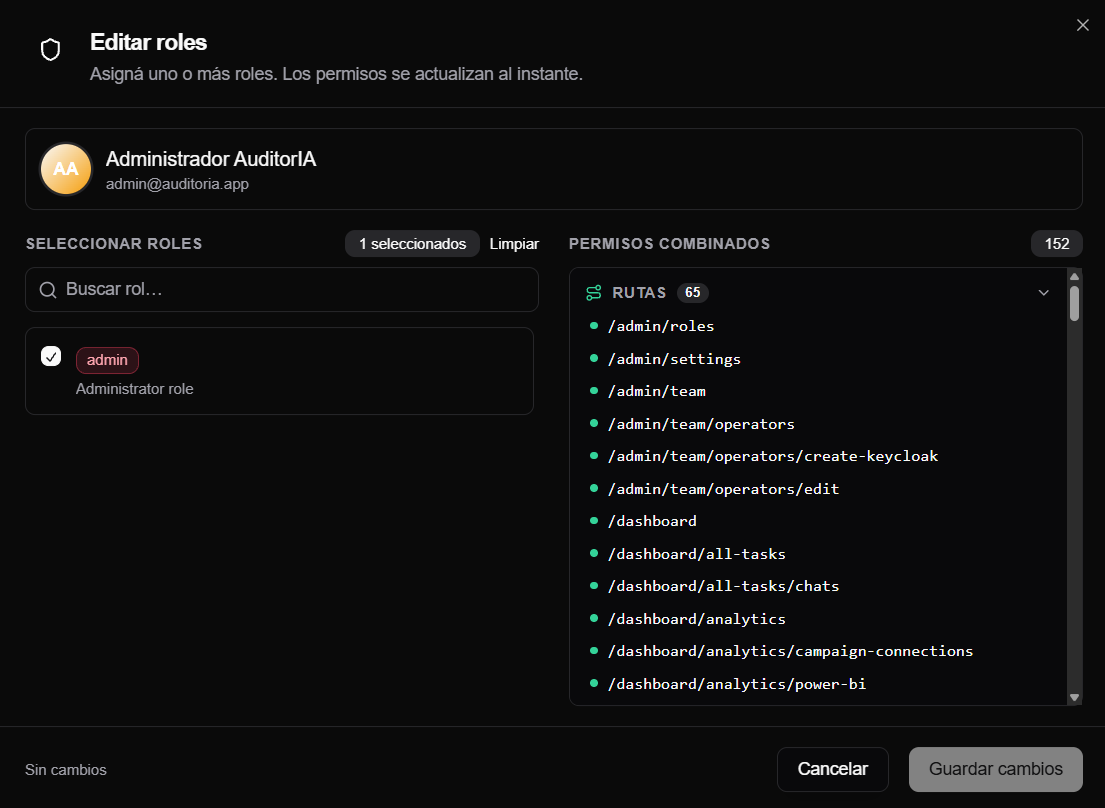Click the RUTAS section label
This screenshot has width=1105, height=808.
pos(638,292)
